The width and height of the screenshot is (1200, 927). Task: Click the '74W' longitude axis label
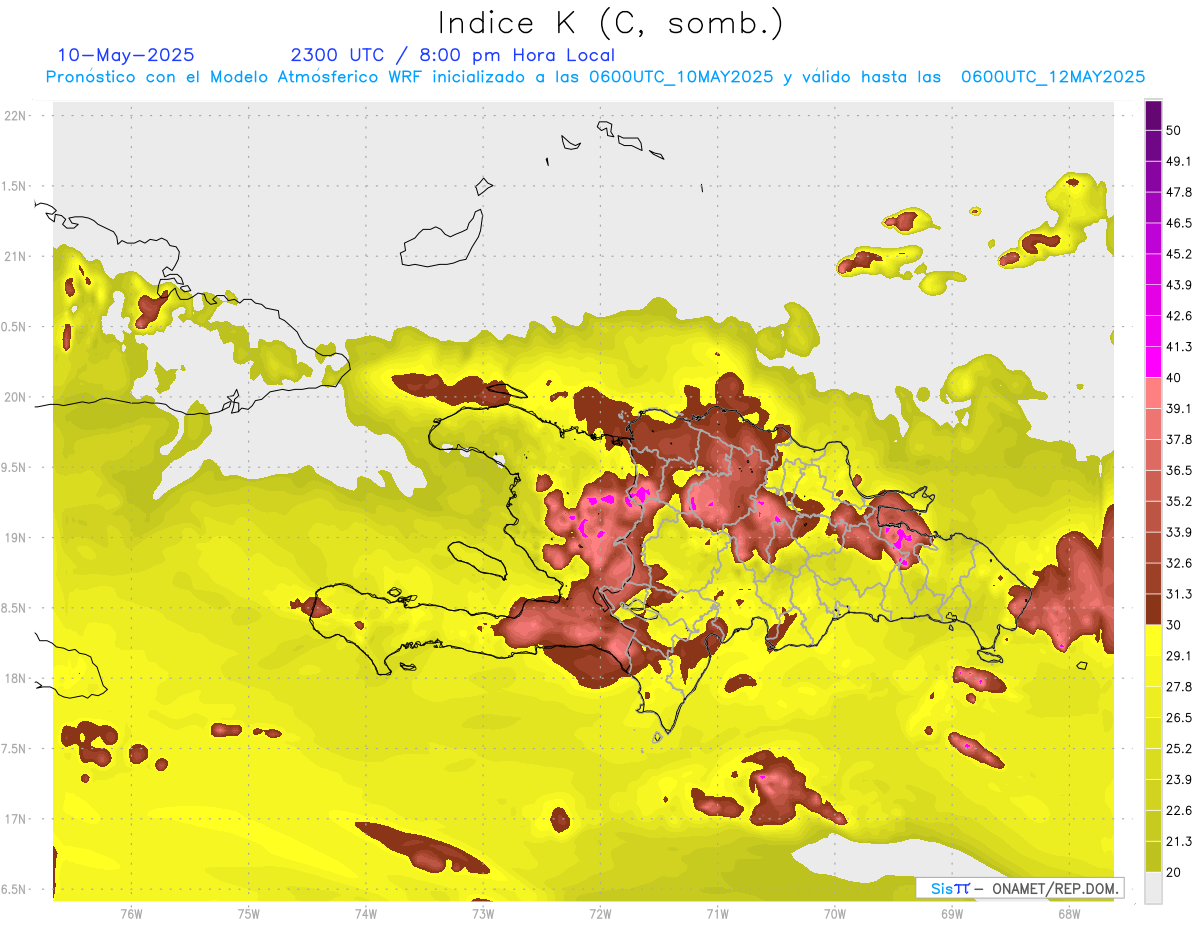pos(366,914)
